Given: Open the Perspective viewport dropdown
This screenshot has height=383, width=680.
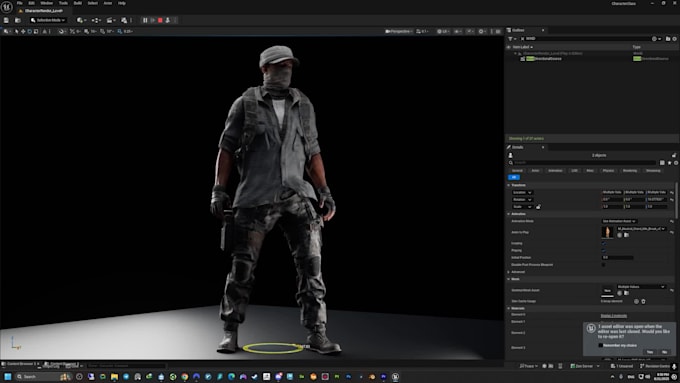Looking at the screenshot, I should tap(398, 31).
